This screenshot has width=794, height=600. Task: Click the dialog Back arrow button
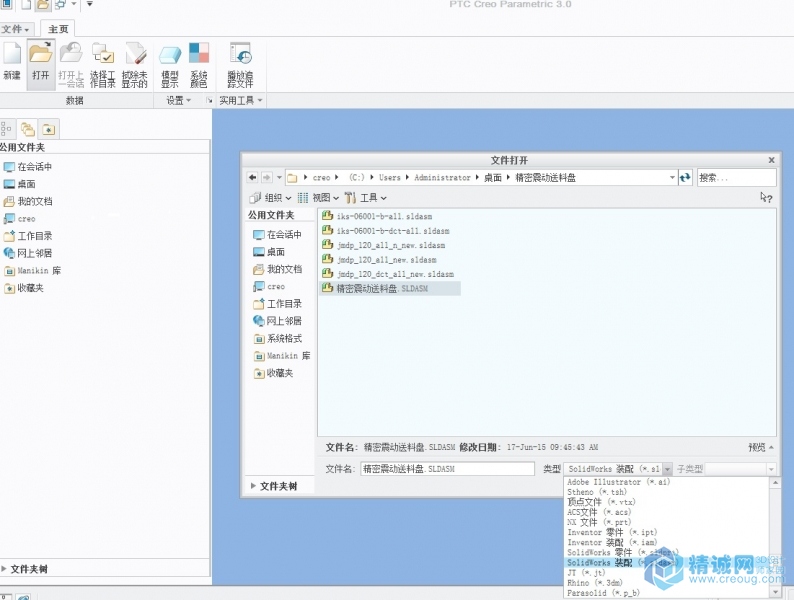pyautogui.click(x=252, y=177)
